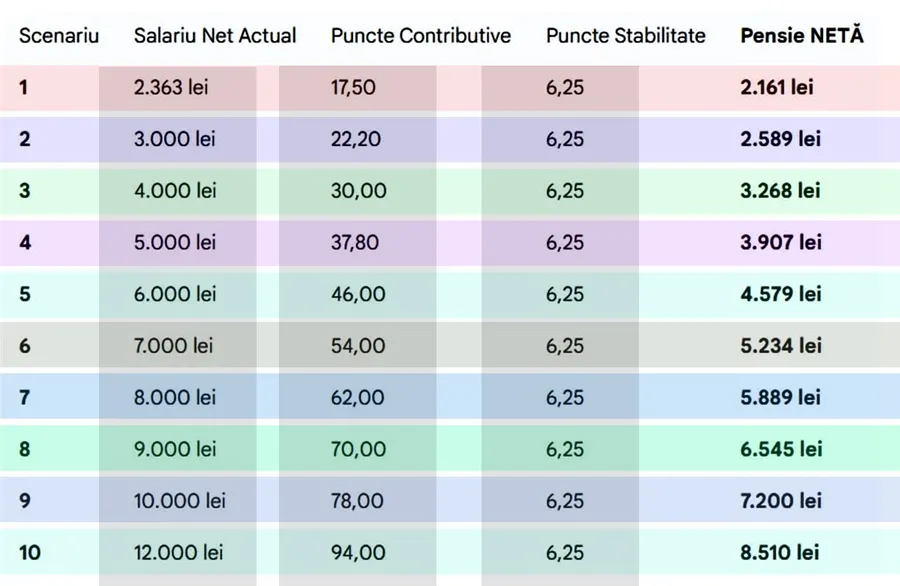Select the 9.000 lei salary cell

175,449
